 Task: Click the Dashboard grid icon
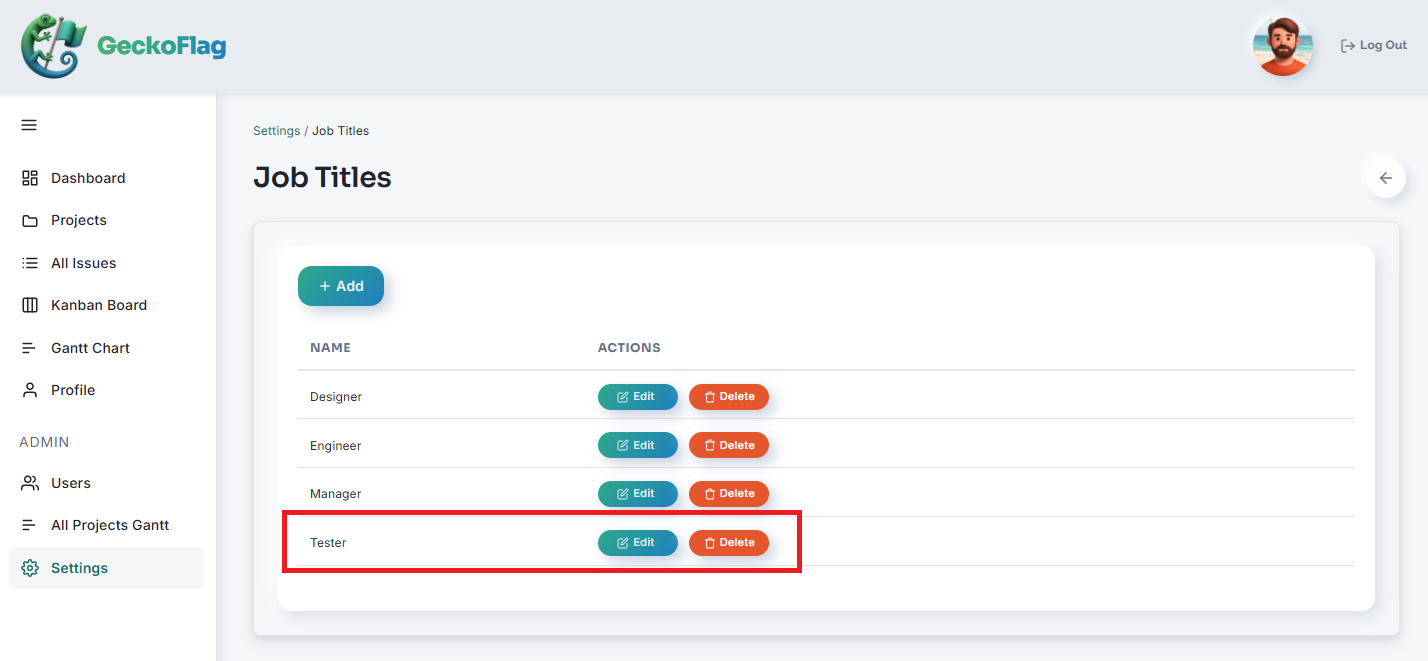[x=30, y=178]
